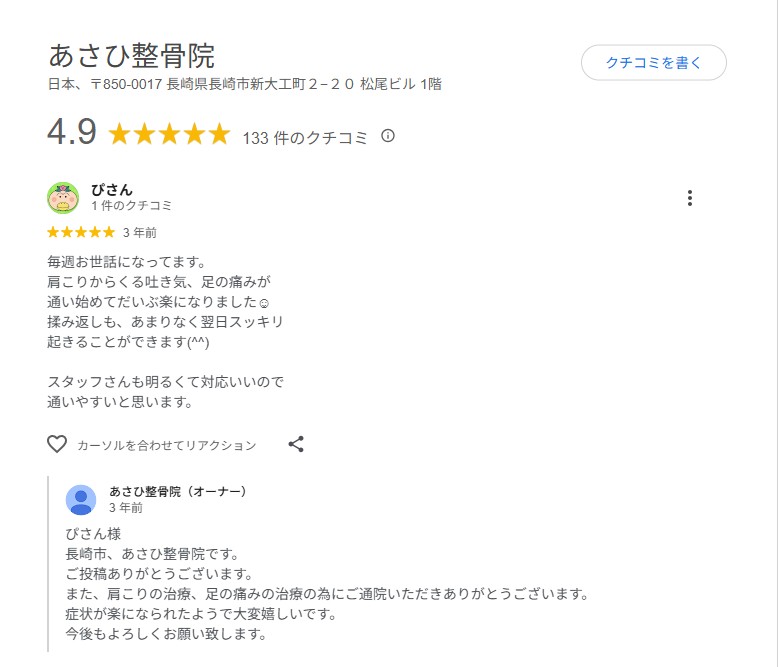778x667 pixels.
Task: Click the owner's blue profile avatar
Action: pyautogui.click(x=81, y=500)
